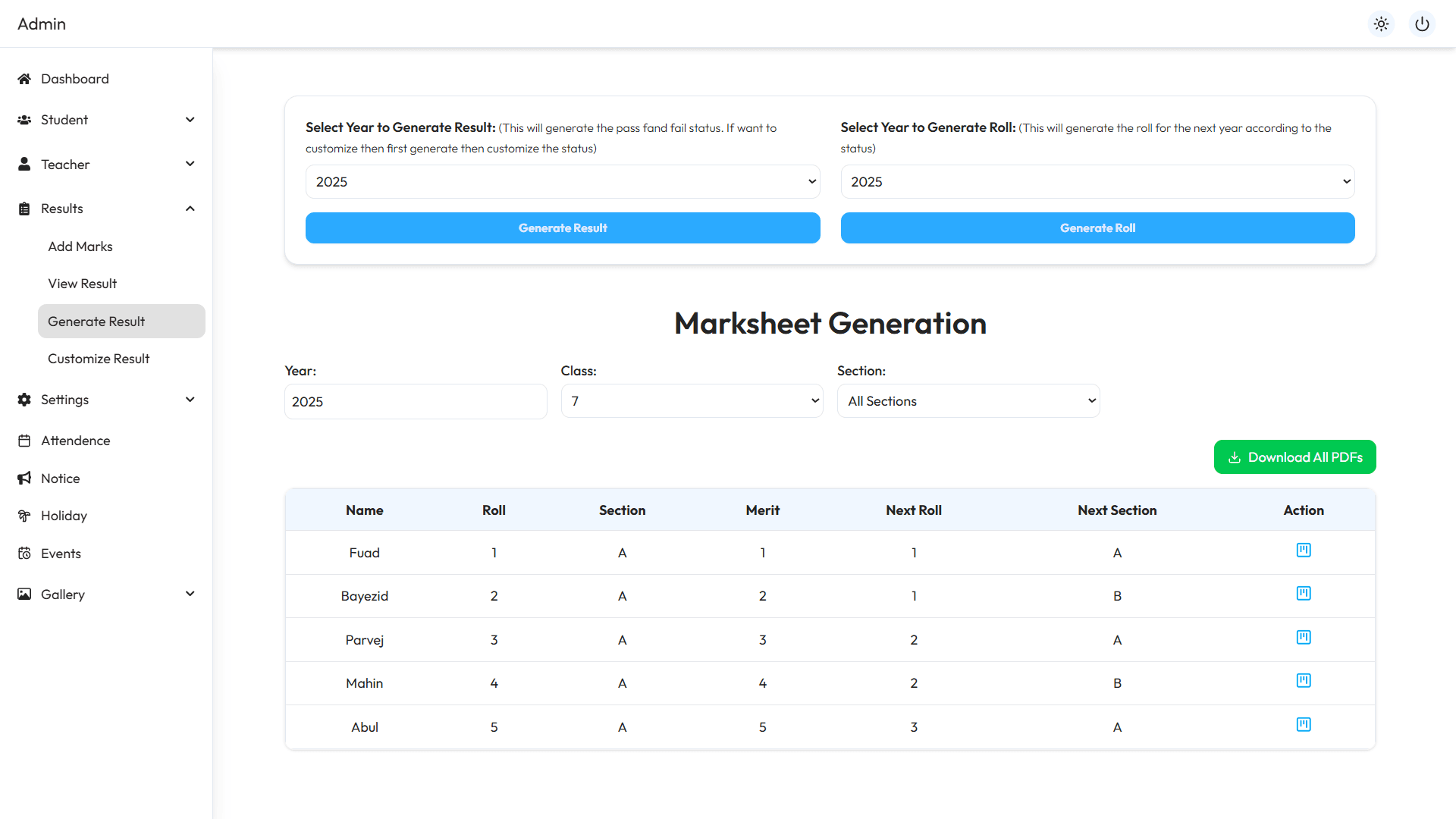The height and width of the screenshot is (819, 1456).
Task: Open marksheet action icon for Parvej
Action: tap(1304, 637)
